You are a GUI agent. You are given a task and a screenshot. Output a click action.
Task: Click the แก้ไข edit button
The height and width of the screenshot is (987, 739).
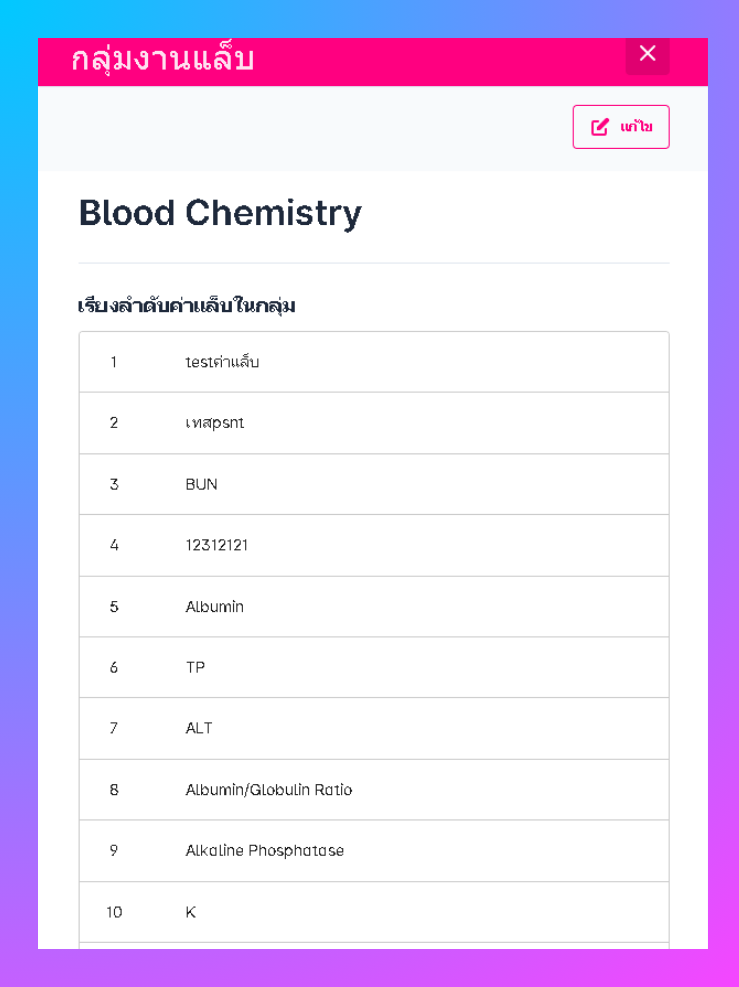tap(620, 127)
